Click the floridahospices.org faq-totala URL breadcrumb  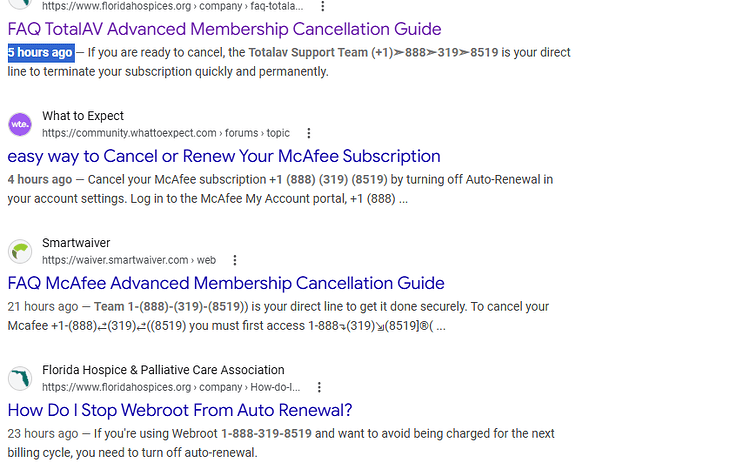[x=173, y=6]
